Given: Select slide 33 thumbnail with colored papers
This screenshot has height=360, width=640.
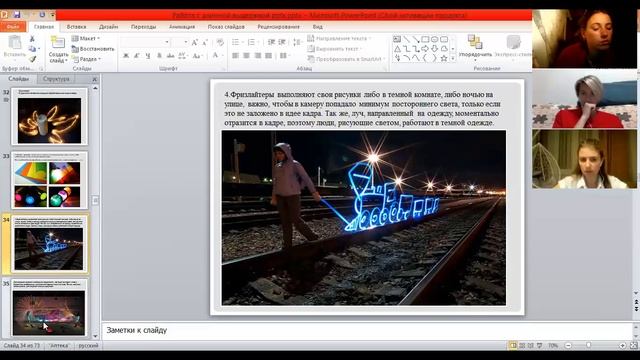Looking at the screenshot, I should click(49, 180).
